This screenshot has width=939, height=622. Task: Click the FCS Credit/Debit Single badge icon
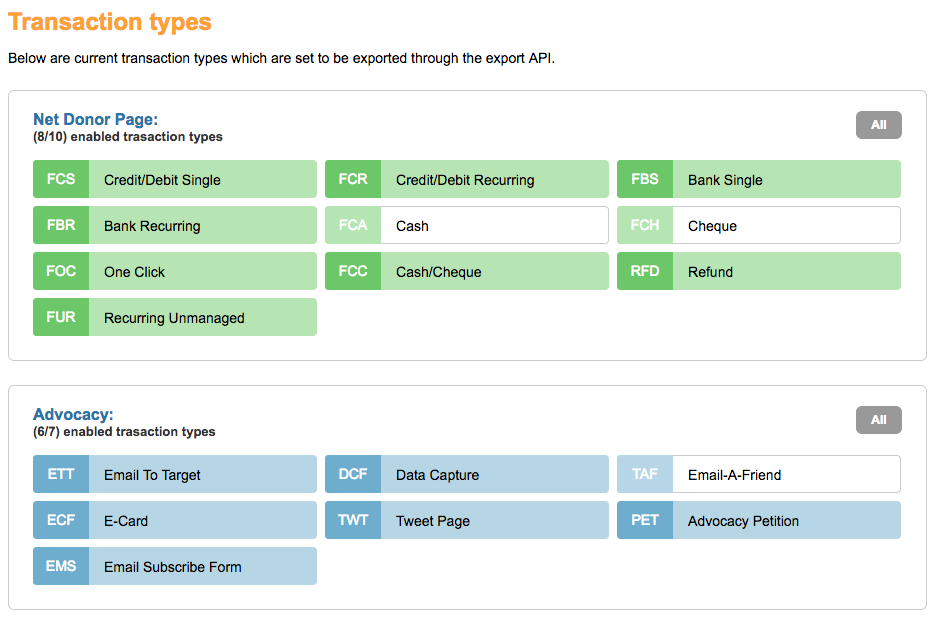pyautogui.click(x=61, y=178)
